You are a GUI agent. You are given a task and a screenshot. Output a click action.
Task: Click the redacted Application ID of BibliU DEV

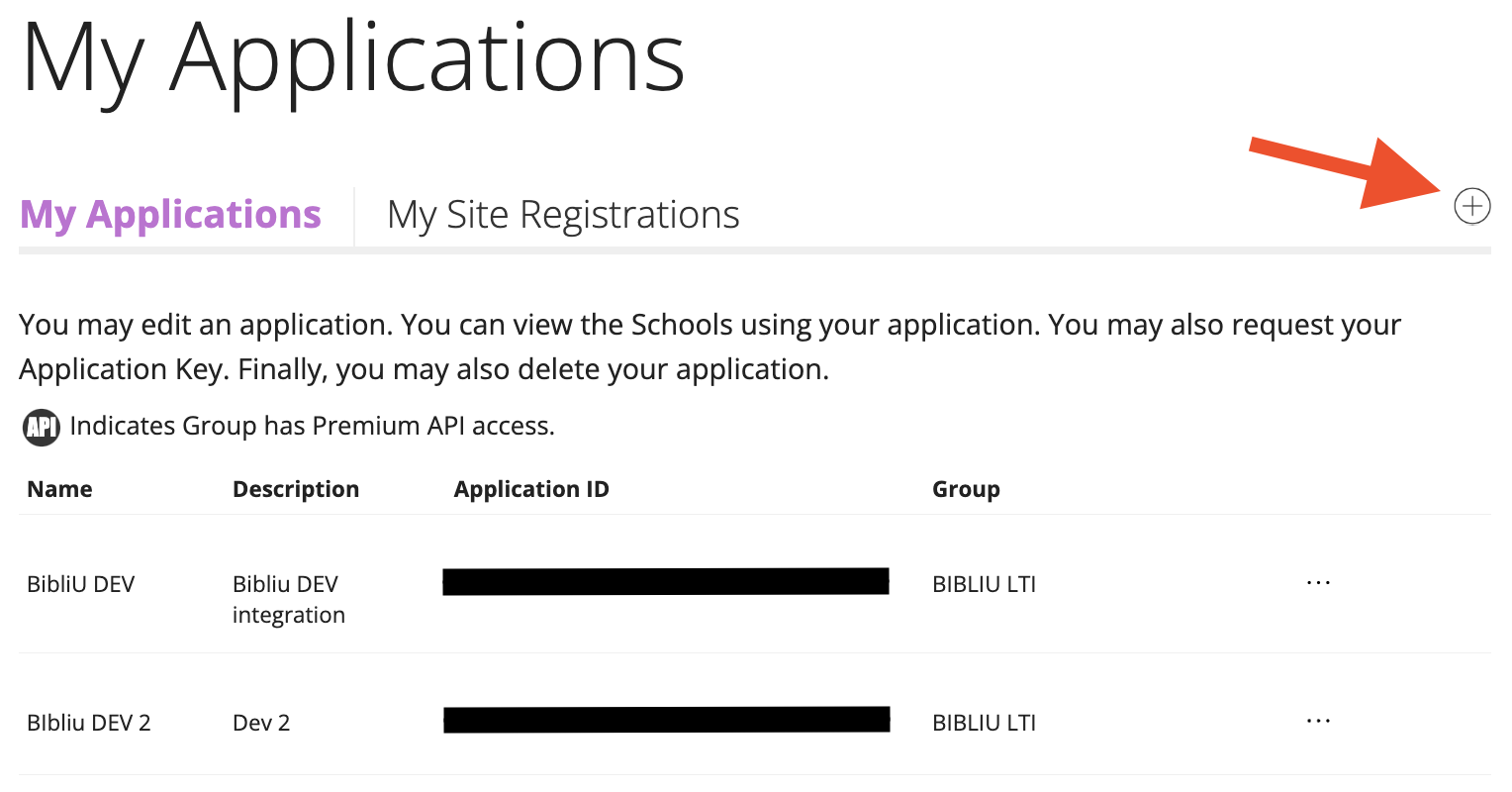[665, 582]
